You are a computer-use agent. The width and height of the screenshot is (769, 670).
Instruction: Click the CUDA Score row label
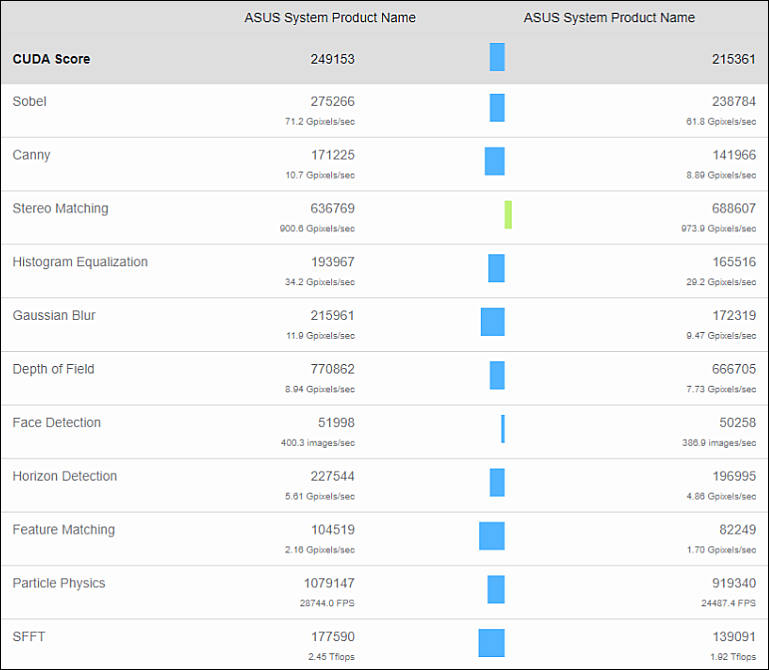[51, 59]
